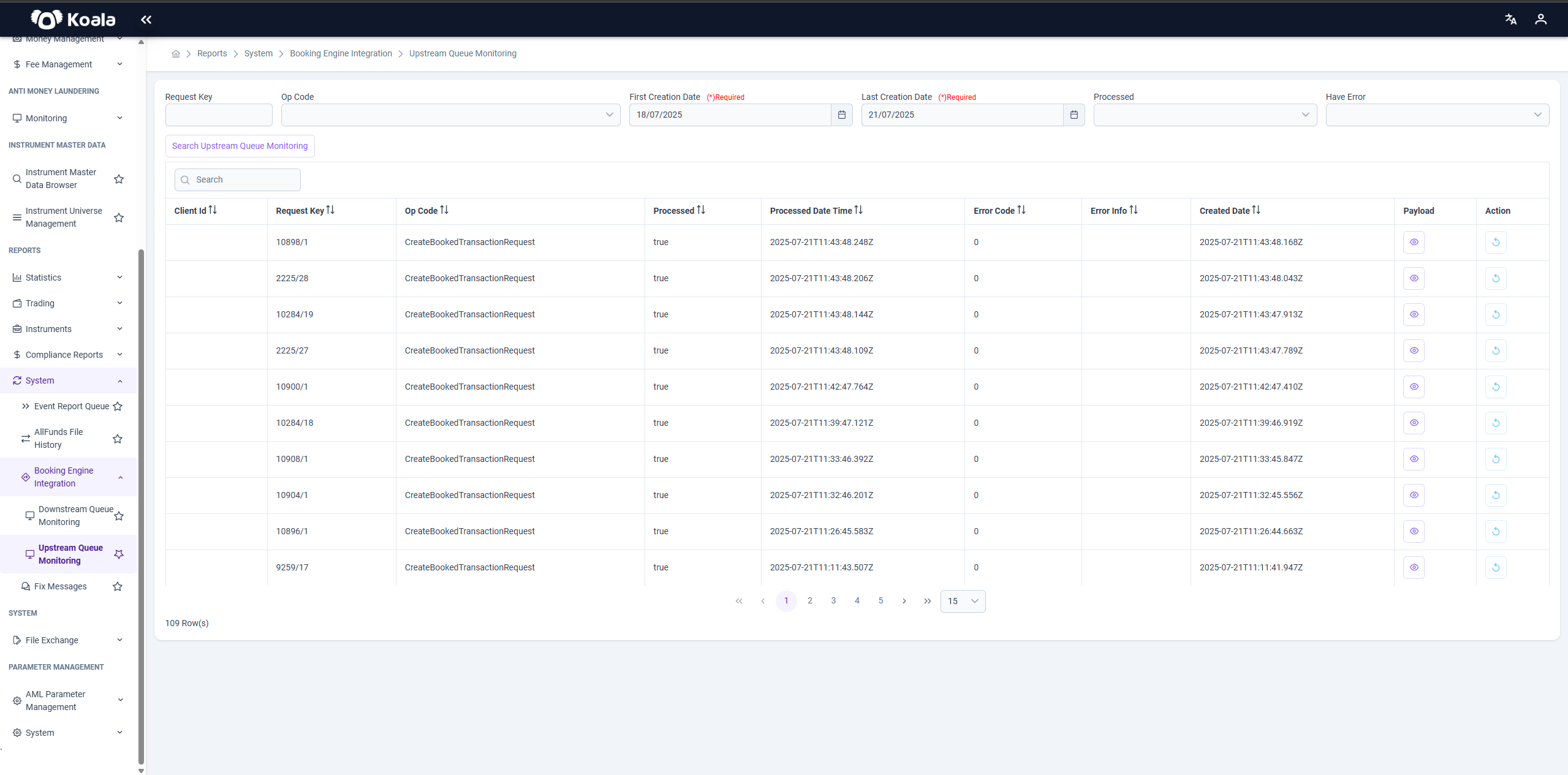Viewport: 1568px width, 775px height.
Task: Click the sidebar vertical scrollbar
Action: [141, 508]
